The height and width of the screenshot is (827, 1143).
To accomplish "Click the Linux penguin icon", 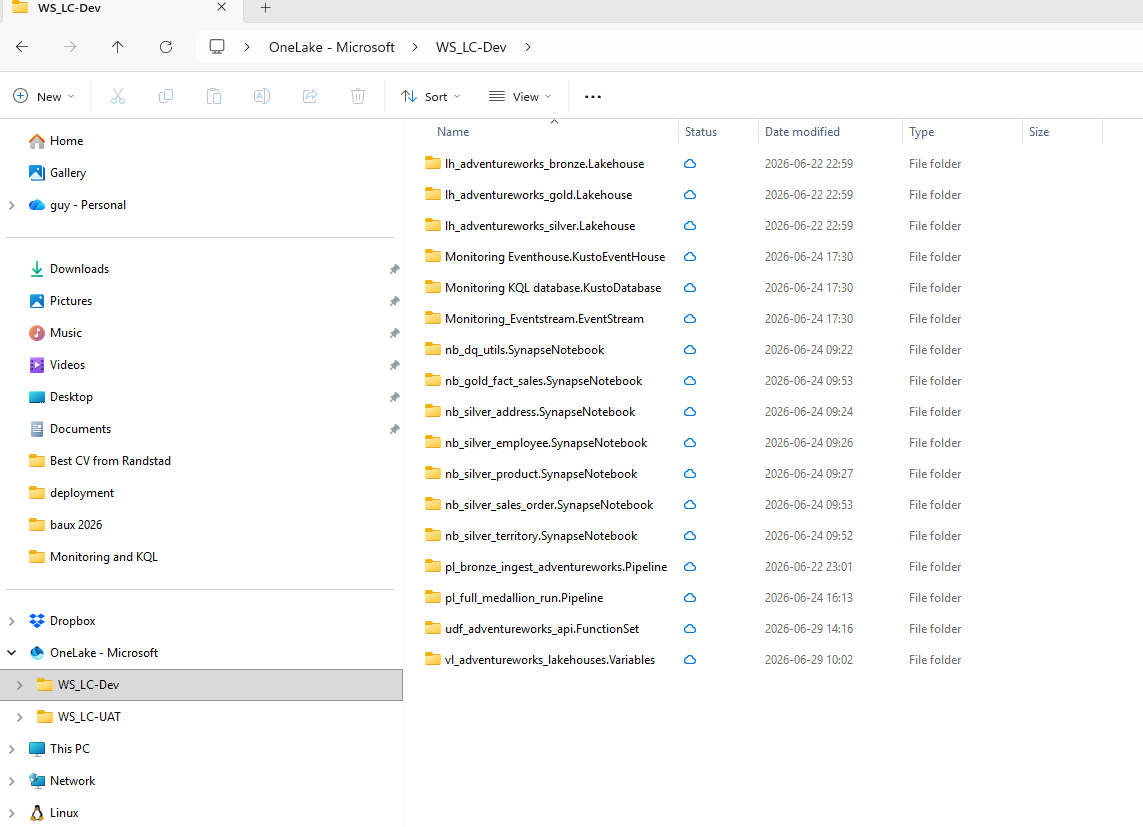I will point(36,812).
